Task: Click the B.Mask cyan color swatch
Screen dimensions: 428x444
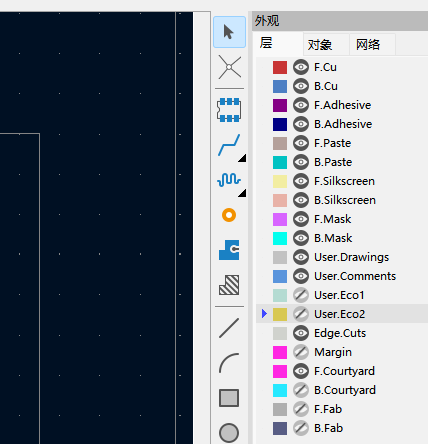Action: click(280, 238)
